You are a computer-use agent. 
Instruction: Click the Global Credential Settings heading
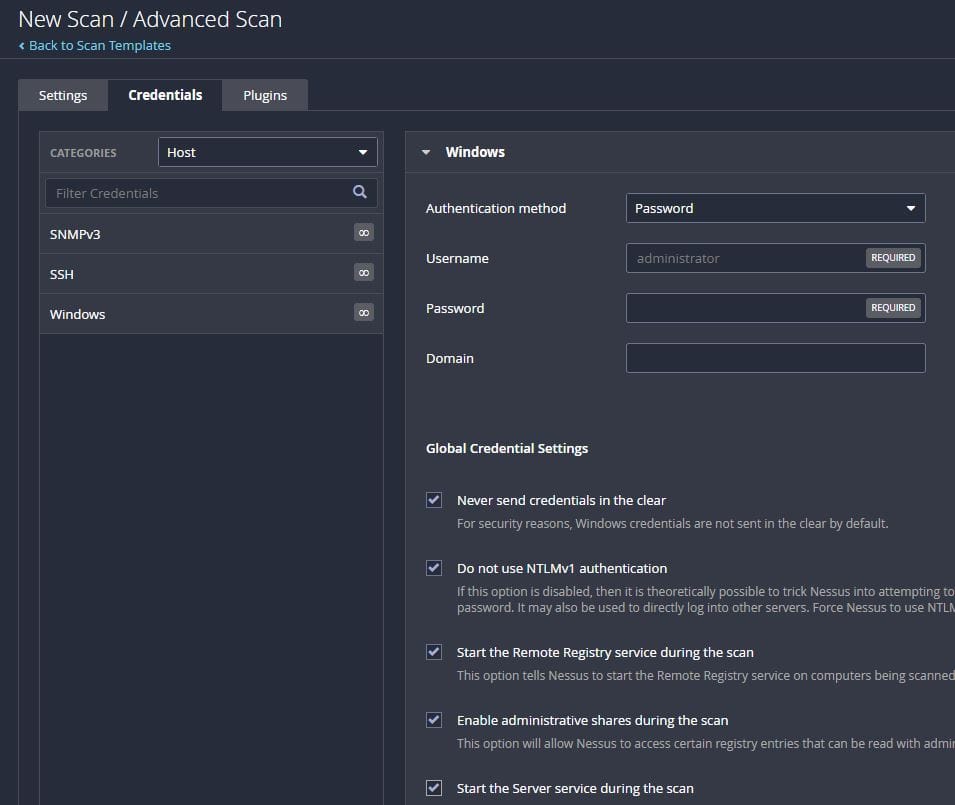point(507,449)
